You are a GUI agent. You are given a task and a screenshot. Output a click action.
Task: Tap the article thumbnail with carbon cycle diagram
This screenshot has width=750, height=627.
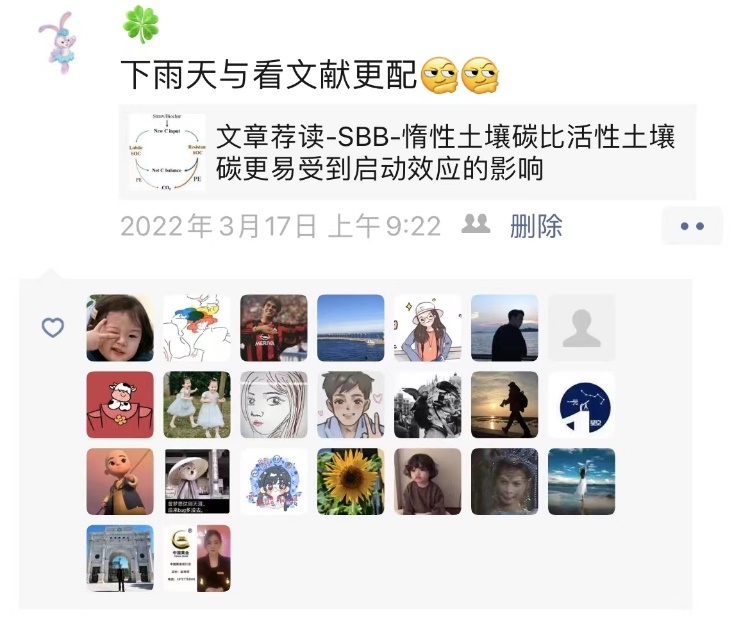[167, 152]
